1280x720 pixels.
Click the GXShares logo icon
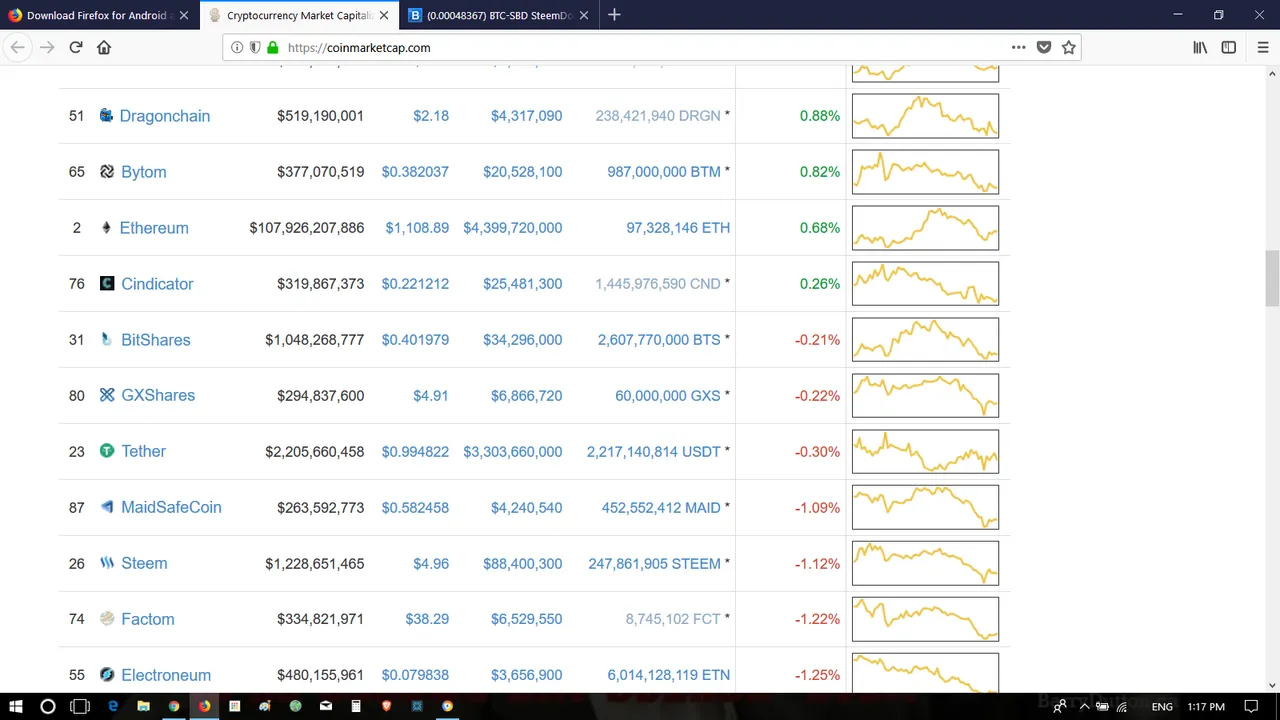[x=107, y=395]
